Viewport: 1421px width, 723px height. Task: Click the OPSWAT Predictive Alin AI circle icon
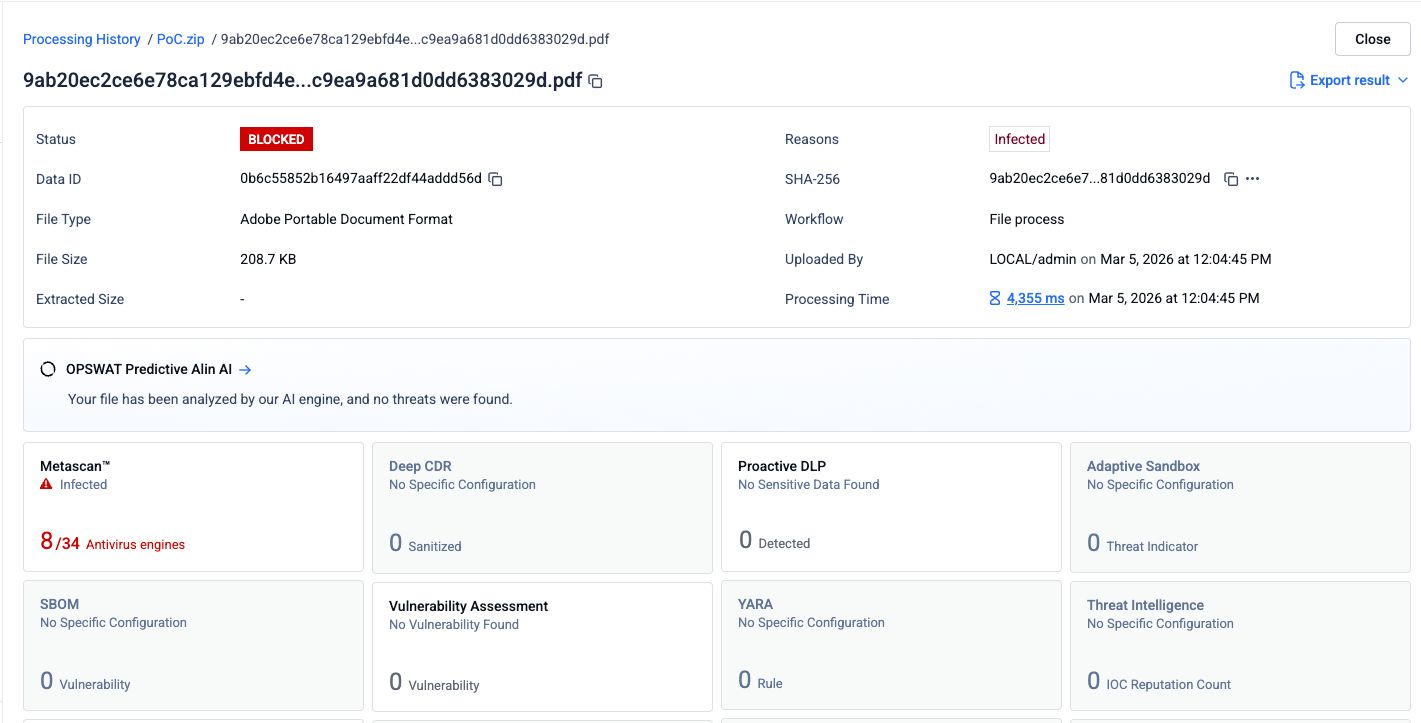tap(48, 369)
